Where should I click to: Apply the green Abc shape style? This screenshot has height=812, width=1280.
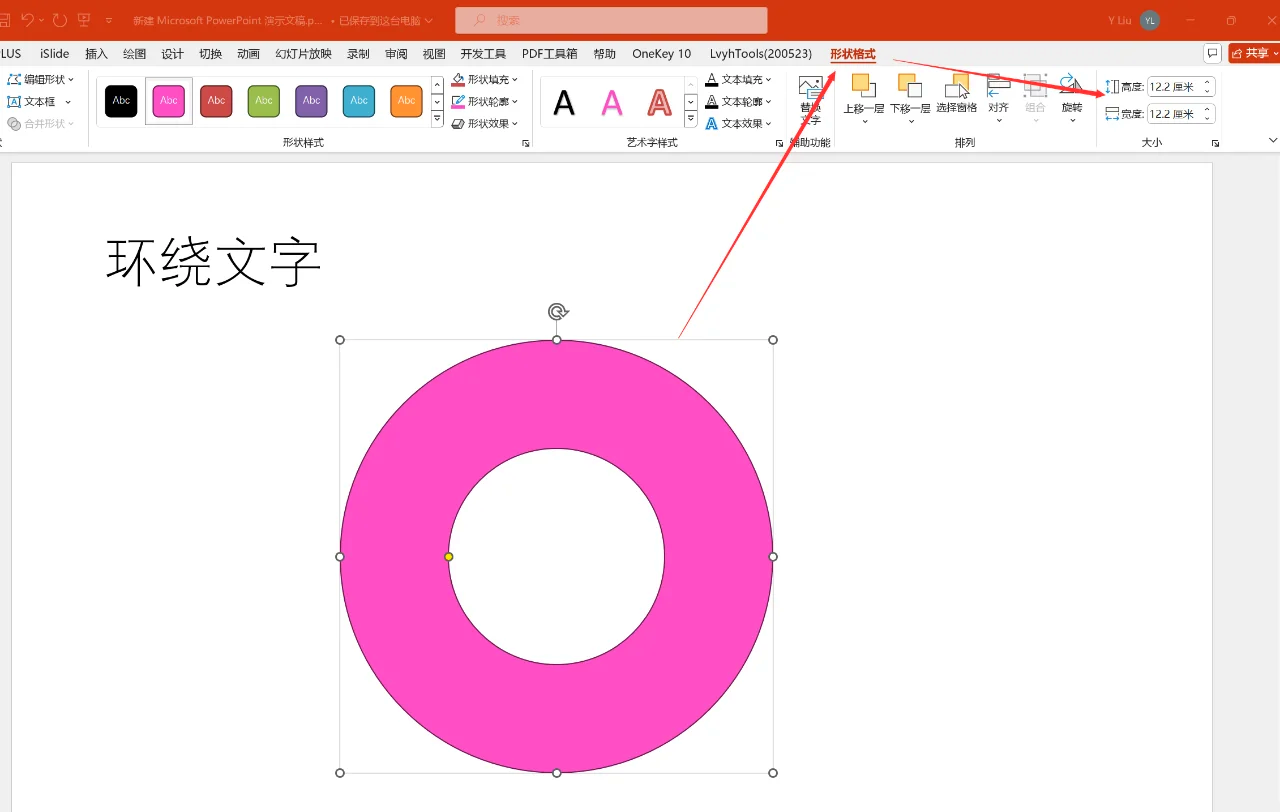[264, 101]
